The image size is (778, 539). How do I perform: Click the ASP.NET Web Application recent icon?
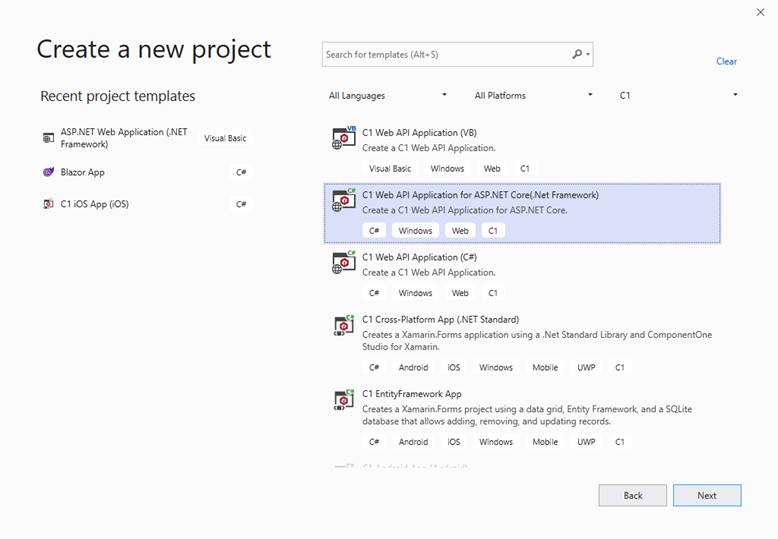tap(48, 138)
